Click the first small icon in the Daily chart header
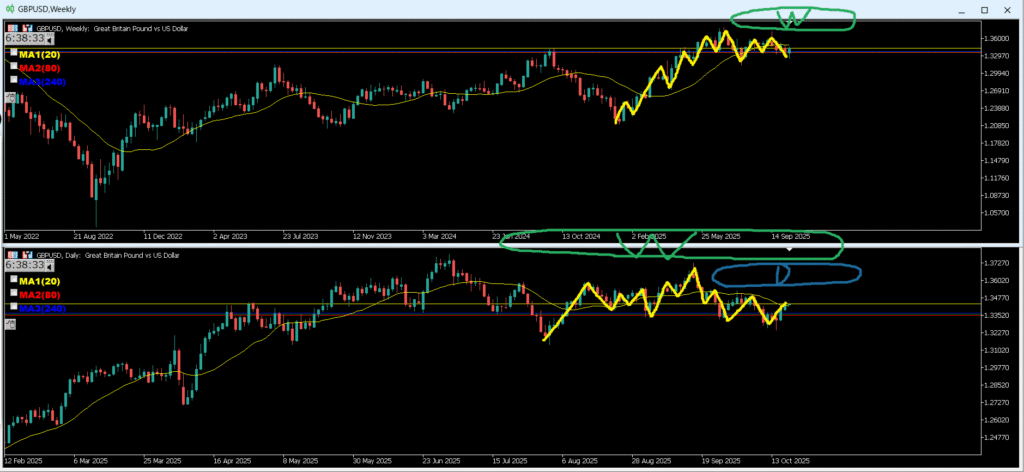The image size is (1024, 472). (10, 255)
